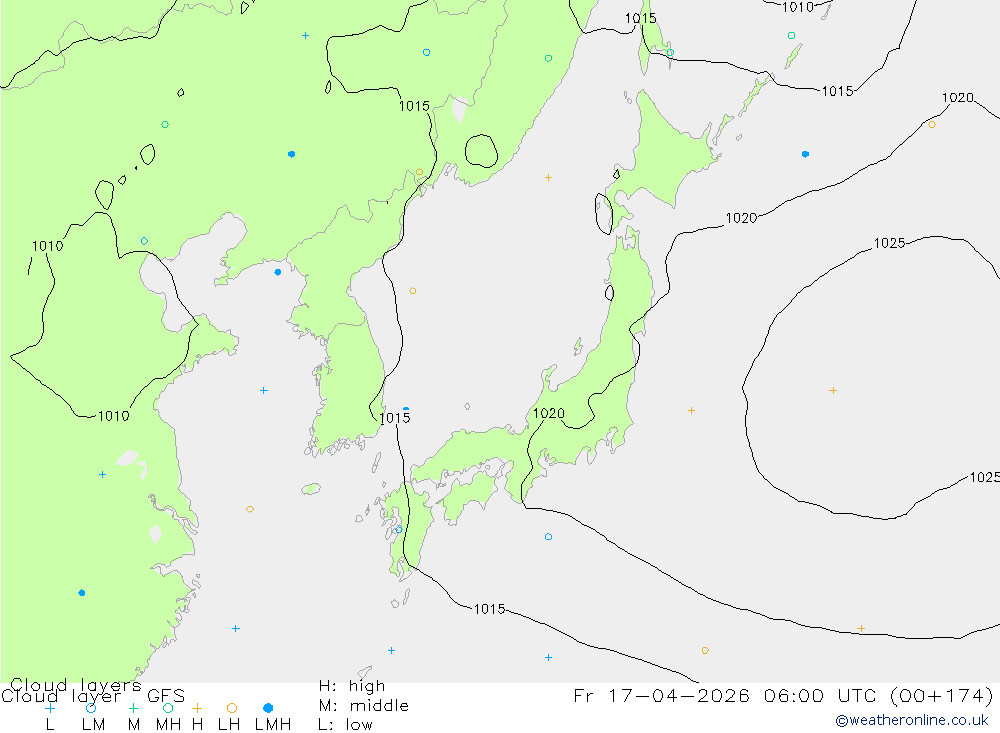
Task: Click the 'LM' legend label
Action: click(93, 725)
